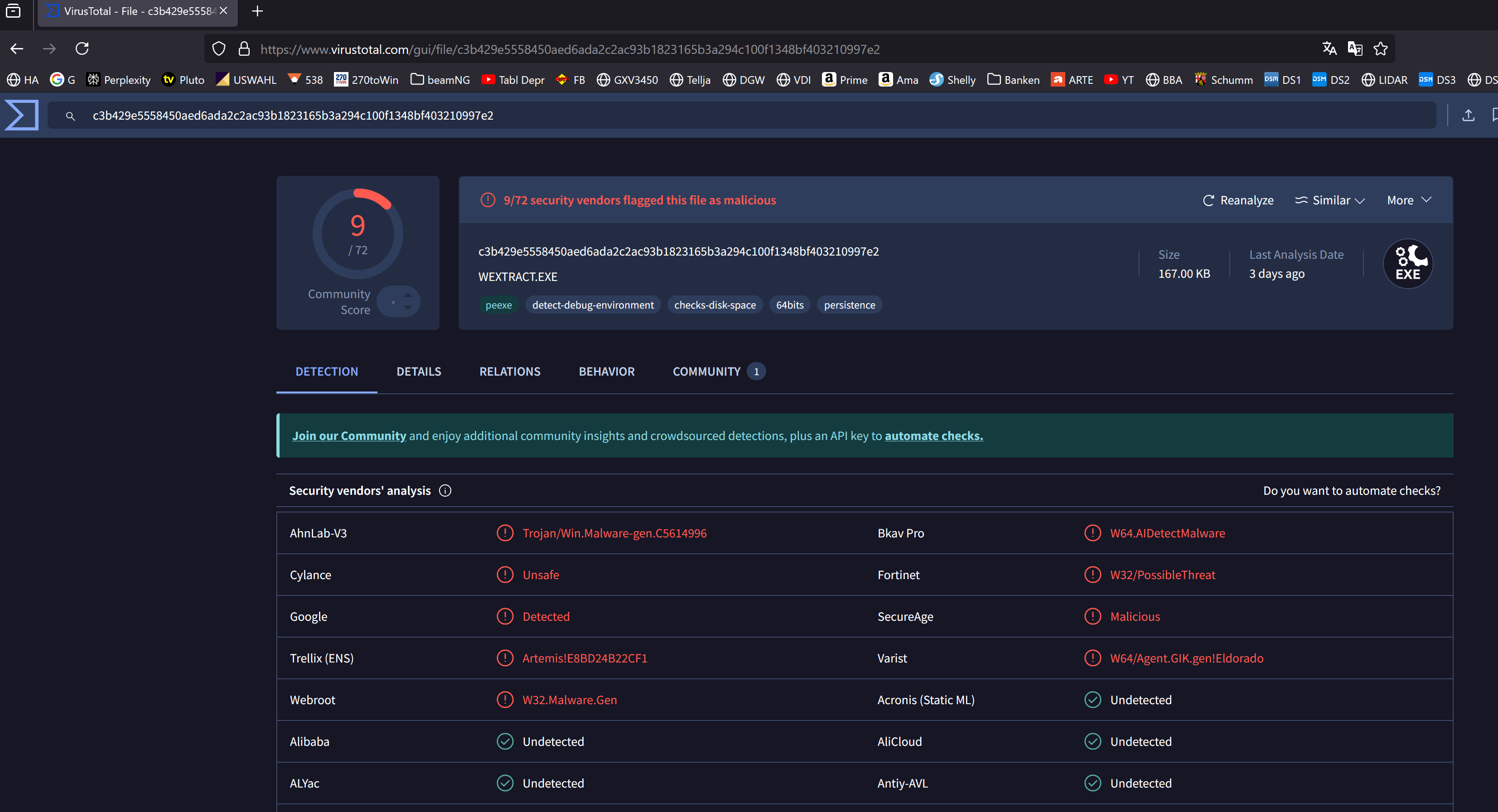Click the browser reload button
Viewport: 1498px width, 812px height.
point(82,49)
